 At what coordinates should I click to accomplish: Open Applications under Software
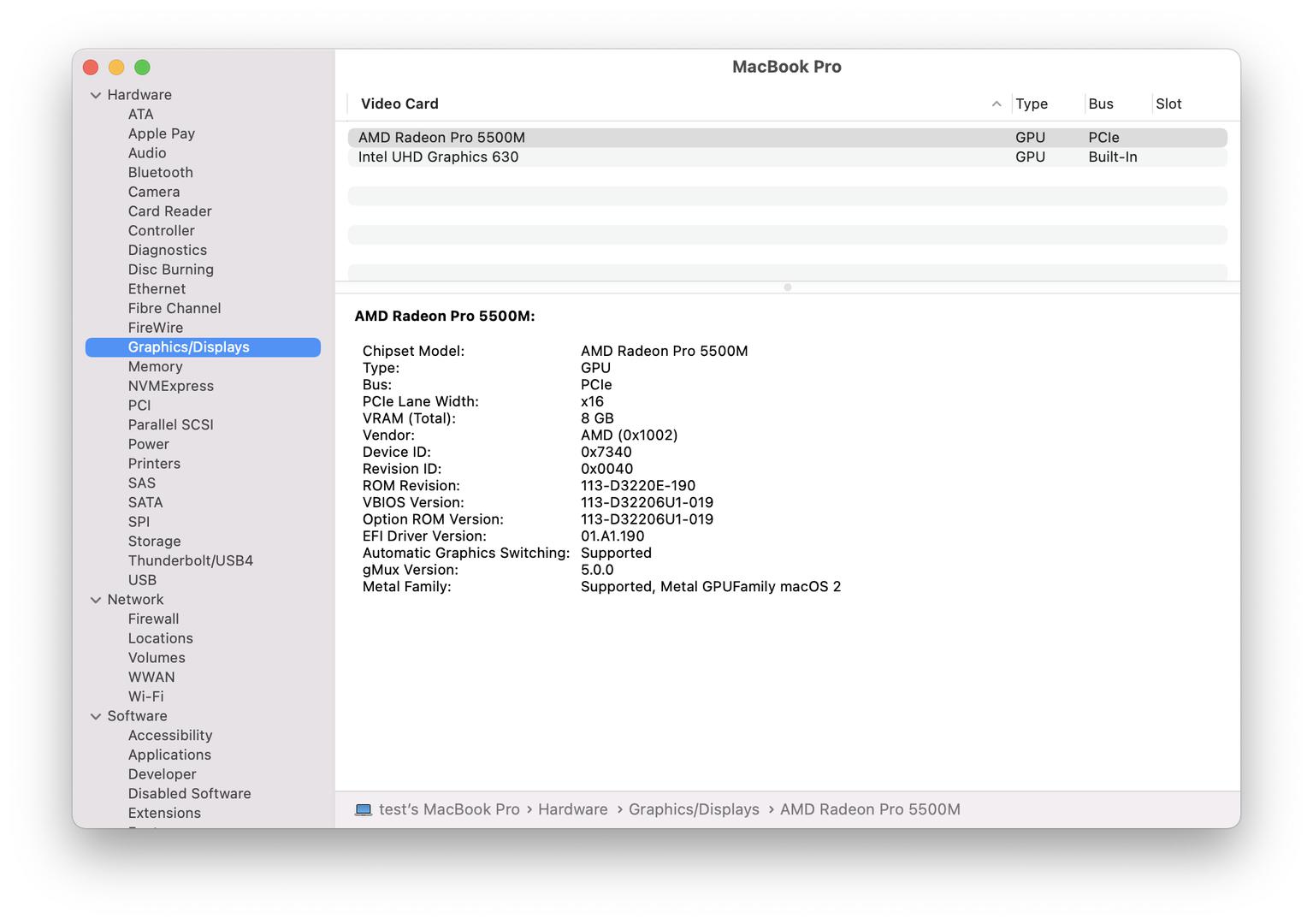pyautogui.click(x=169, y=755)
